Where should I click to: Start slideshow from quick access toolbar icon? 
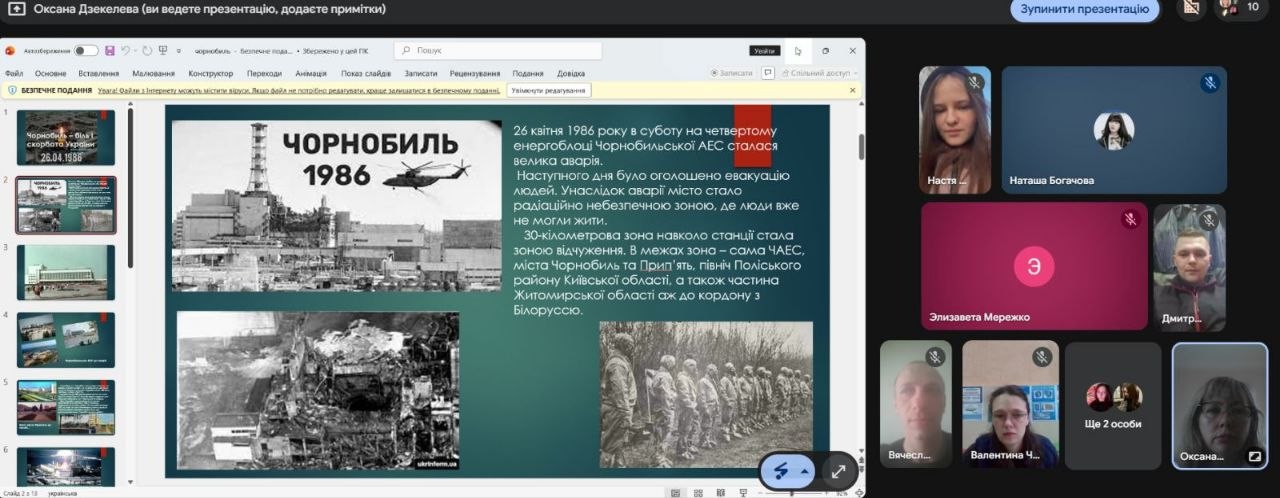click(x=163, y=50)
